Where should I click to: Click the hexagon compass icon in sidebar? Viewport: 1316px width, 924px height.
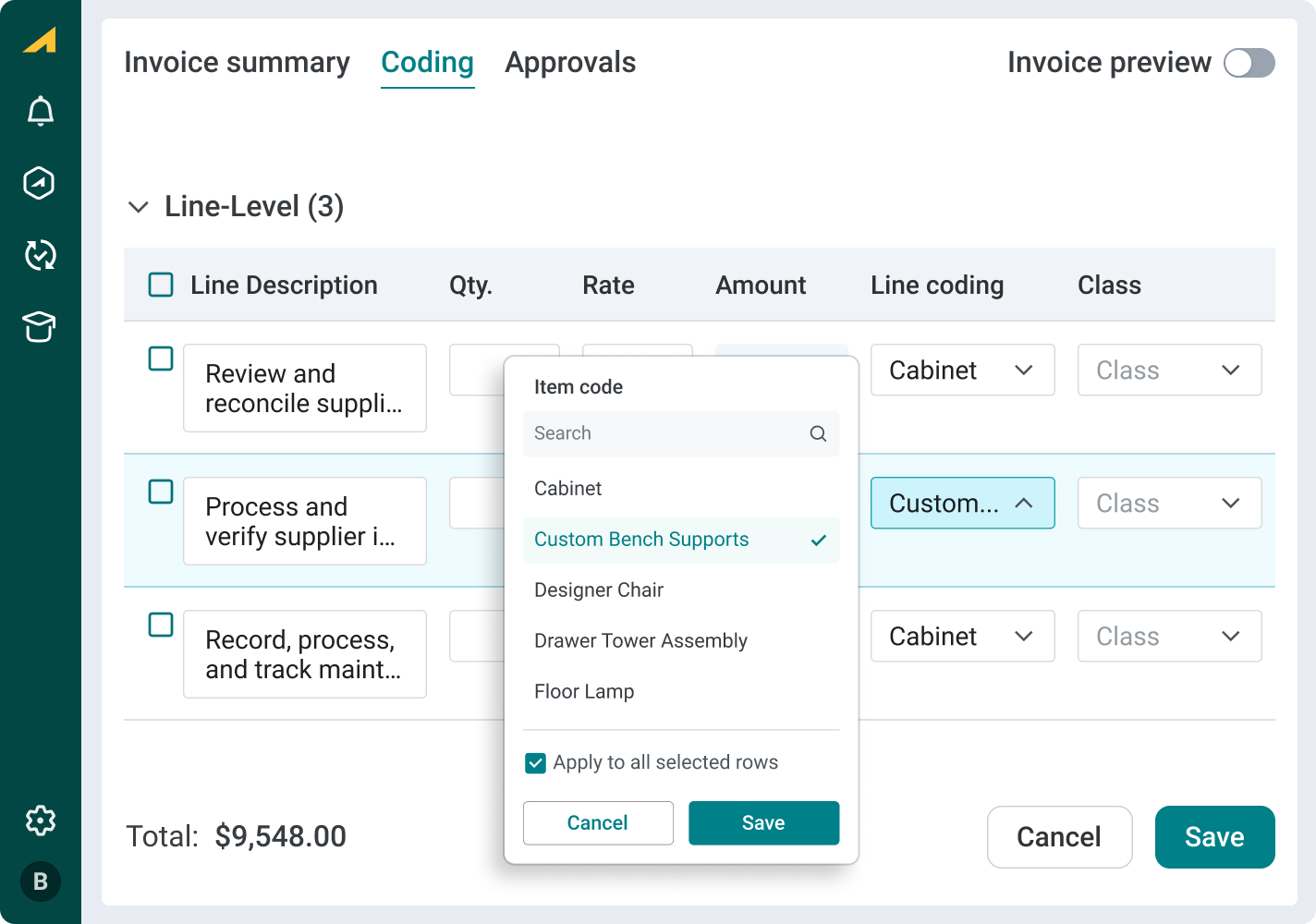tap(40, 183)
